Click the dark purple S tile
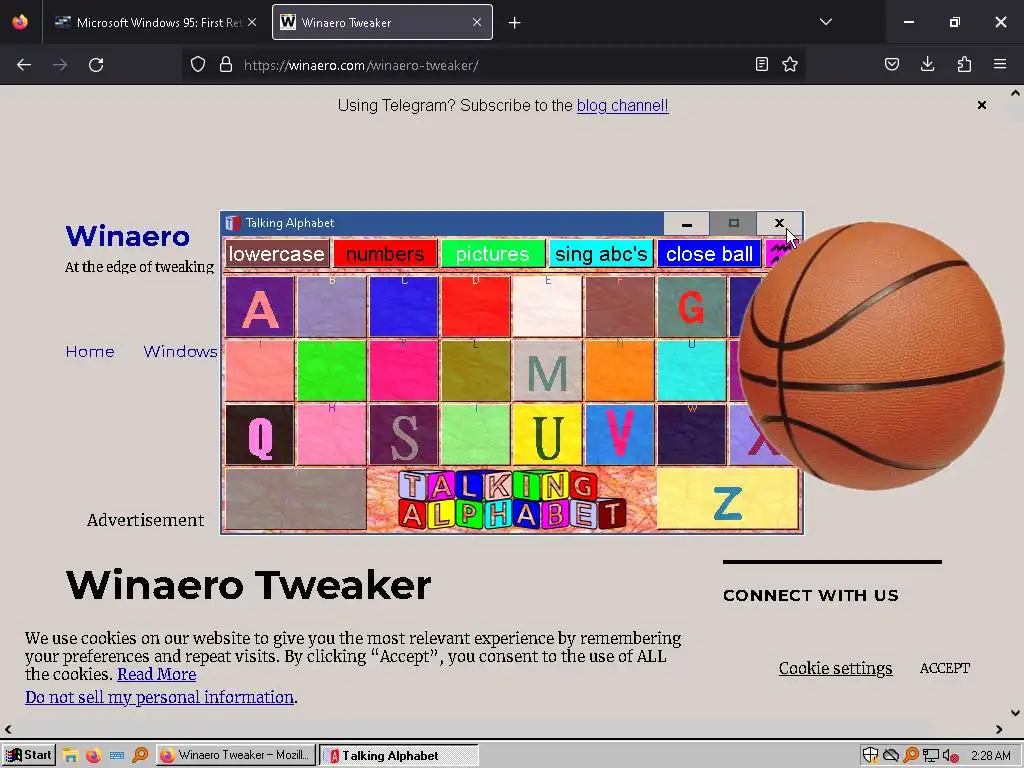The image size is (1024, 768). (x=404, y=434)
